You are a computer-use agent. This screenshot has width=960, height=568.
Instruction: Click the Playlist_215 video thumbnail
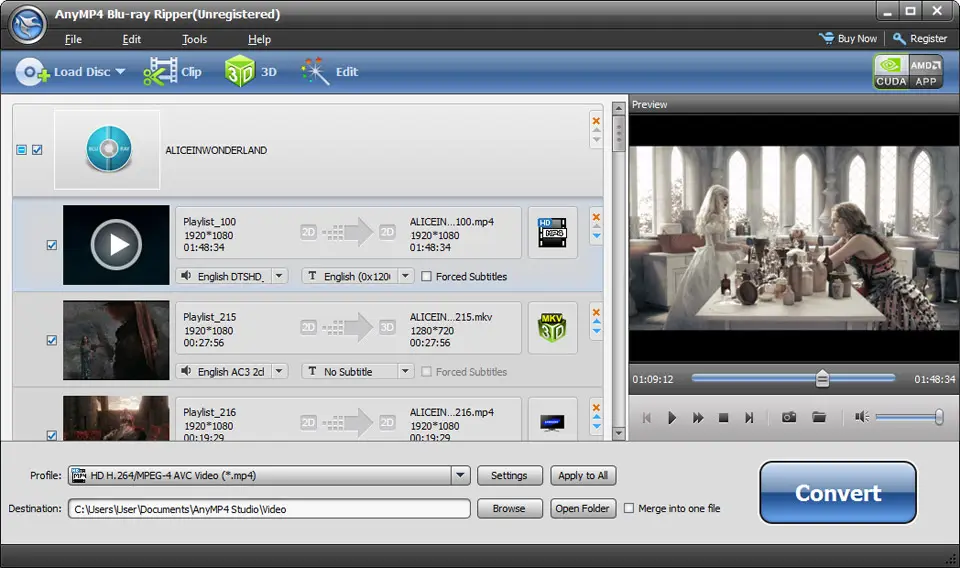(116, 340)
